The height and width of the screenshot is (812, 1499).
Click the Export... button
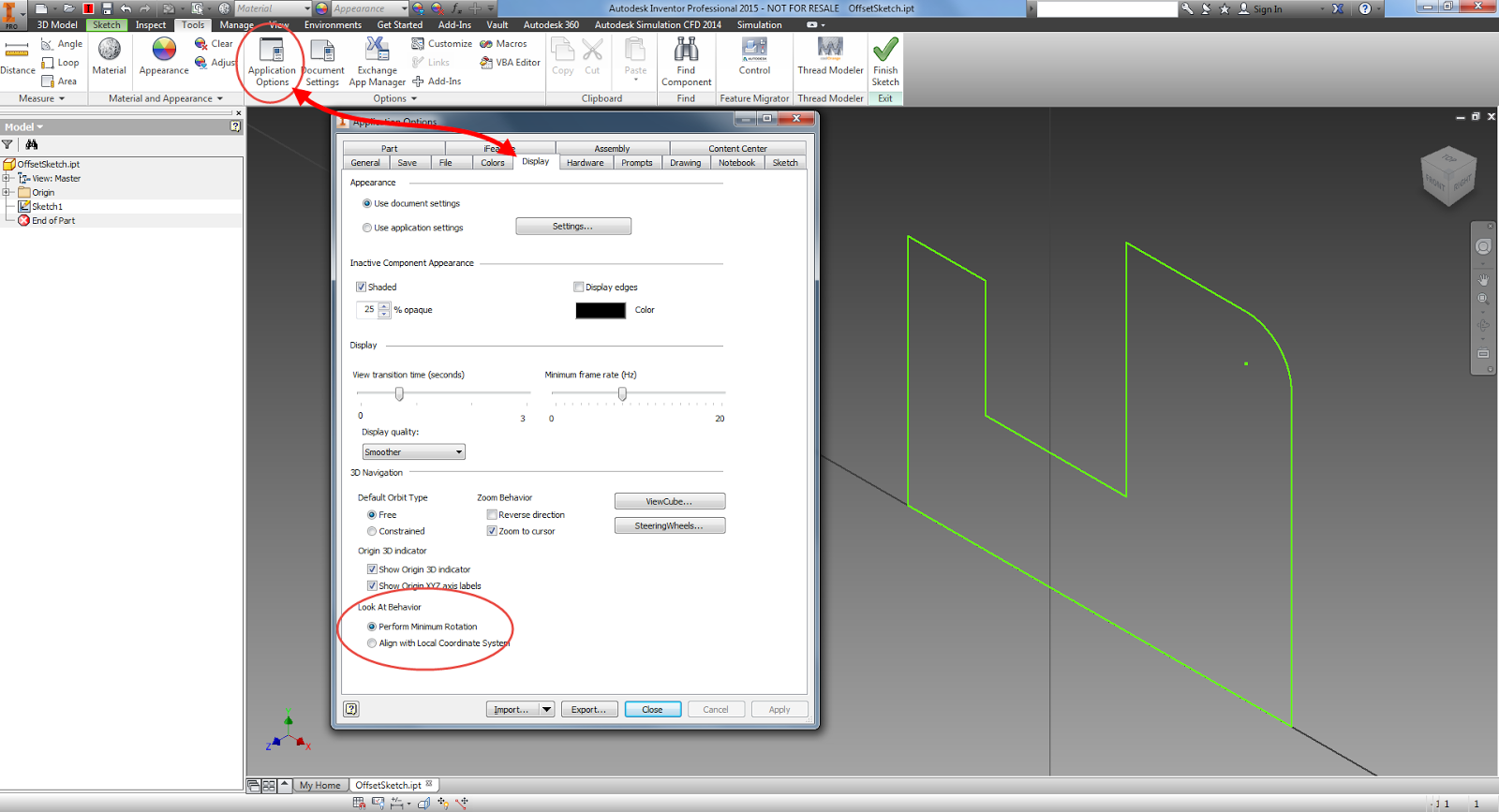(589, 709)
